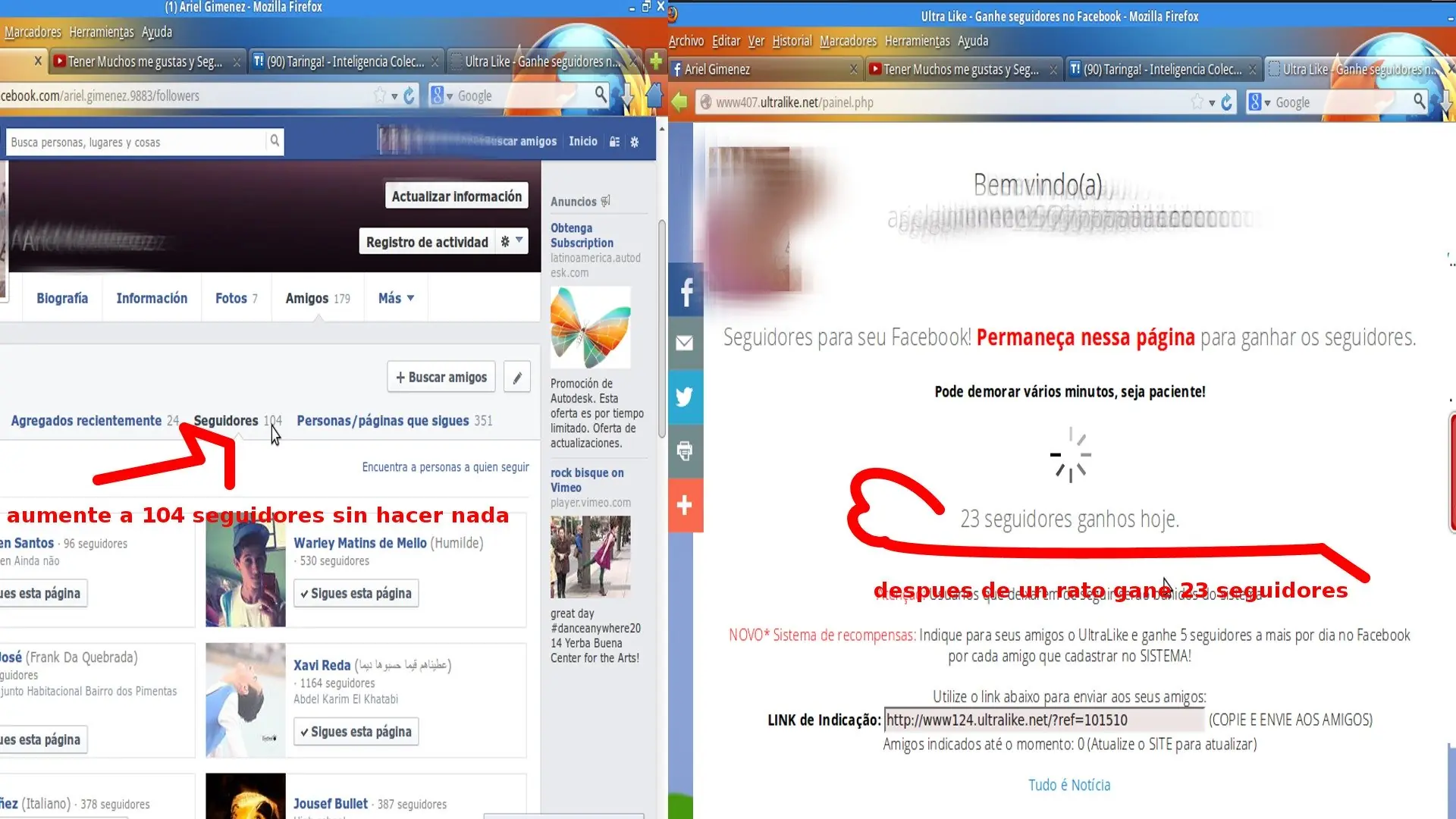Click the Facebook search input field
Image resolution: width=1456 pixels, height=819 pixels.
[136, 142]
